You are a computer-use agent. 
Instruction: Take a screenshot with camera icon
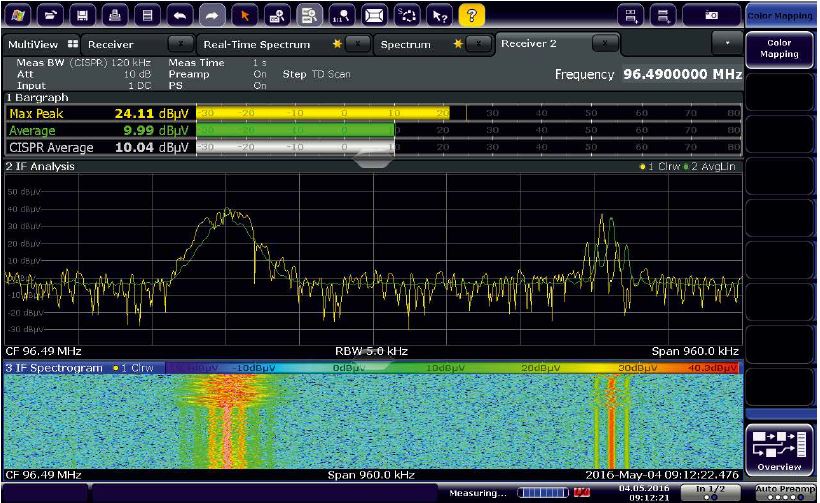pyautogui.click(x=711, y=15)
